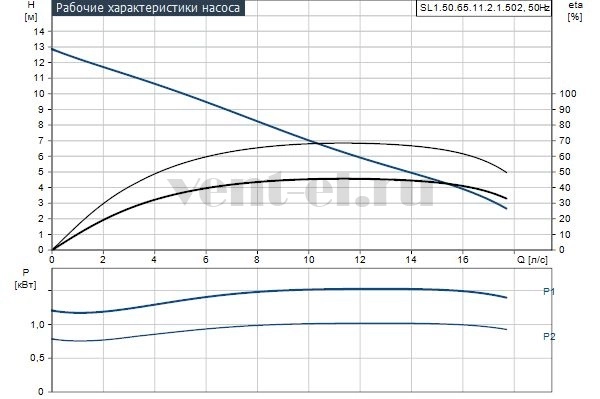Click the value 100 on the eta axis
This screenshot has height=399, width=600.
point(568,94)
